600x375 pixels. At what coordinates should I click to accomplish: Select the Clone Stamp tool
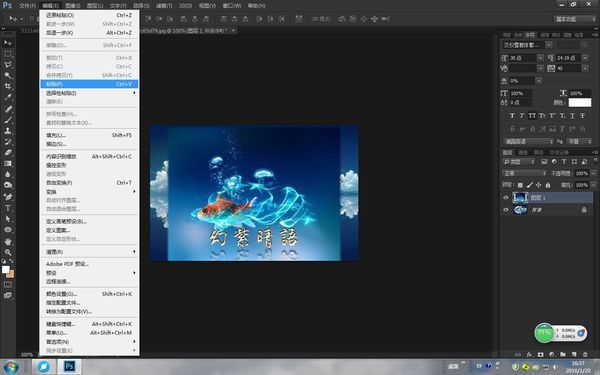(8, 130)
